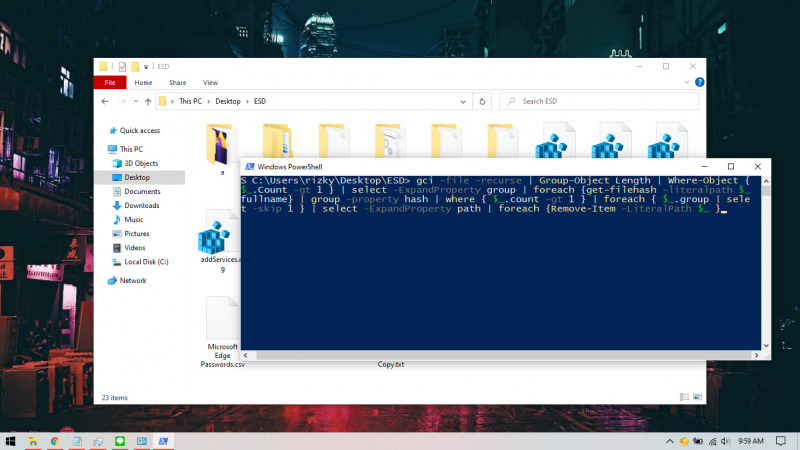This screenshot has width=800, height=450.
Task: Click PowerShell vertical scrollbar down arrow
Action: coord(766,345)
